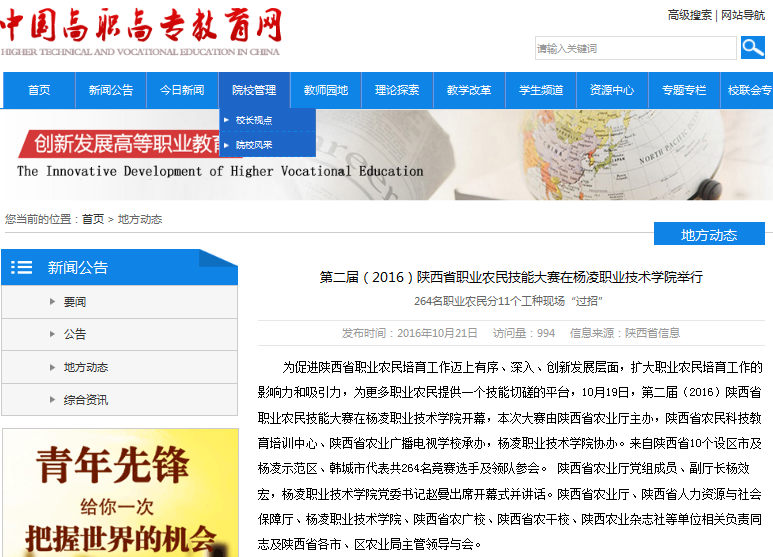The width and height of the screenshot is (773, 557).
Task: Select 地方动态 in the sidebar list
Action: 86,367
